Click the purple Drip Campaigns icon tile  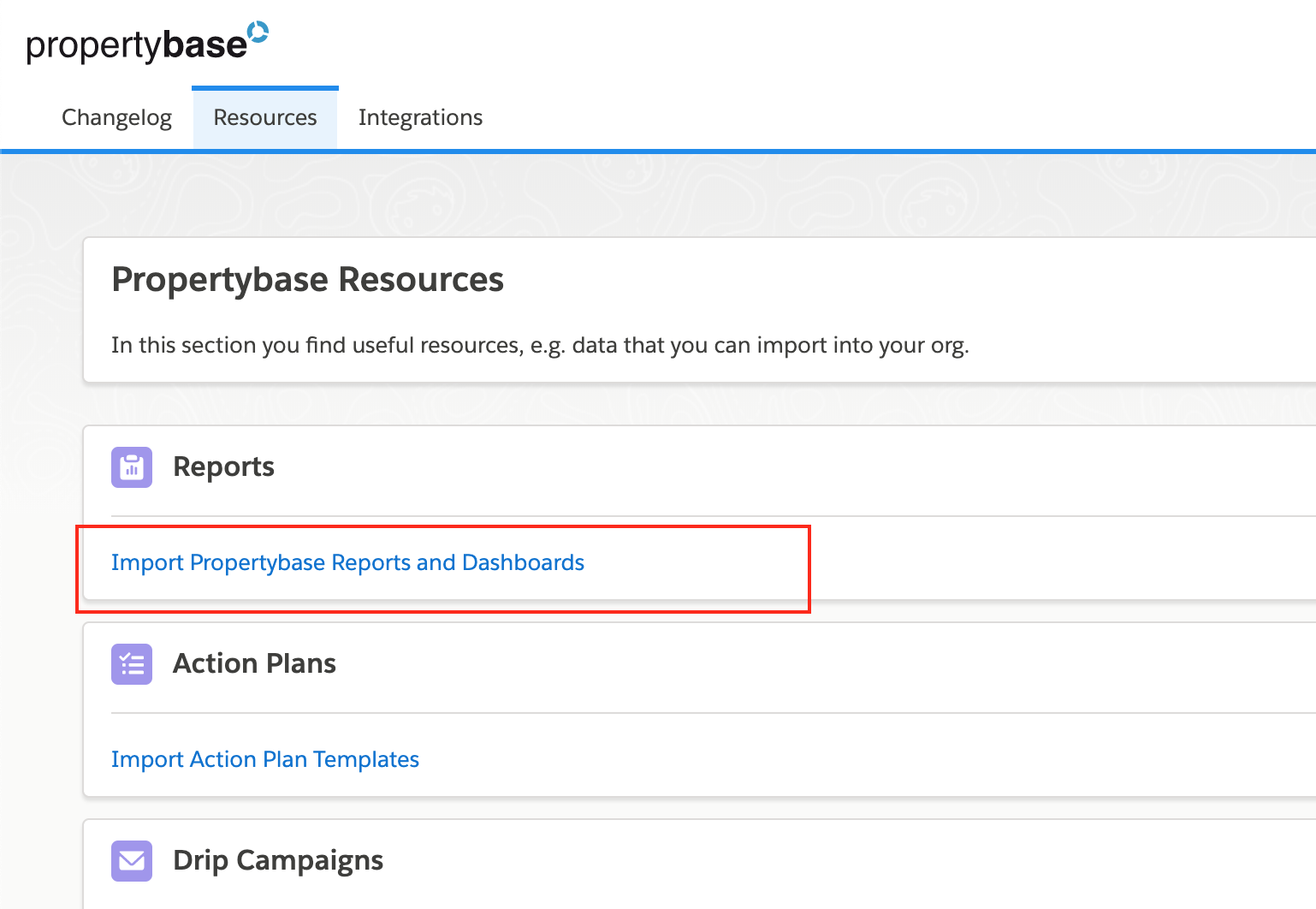tap(131, 860)
